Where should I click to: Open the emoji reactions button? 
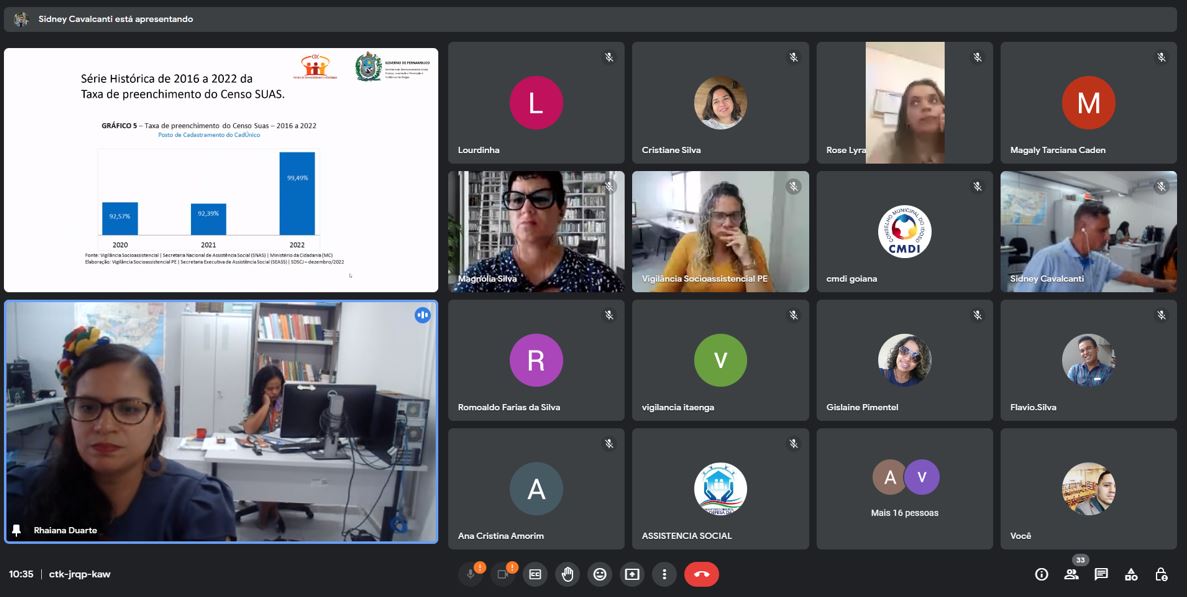point(600,574)
